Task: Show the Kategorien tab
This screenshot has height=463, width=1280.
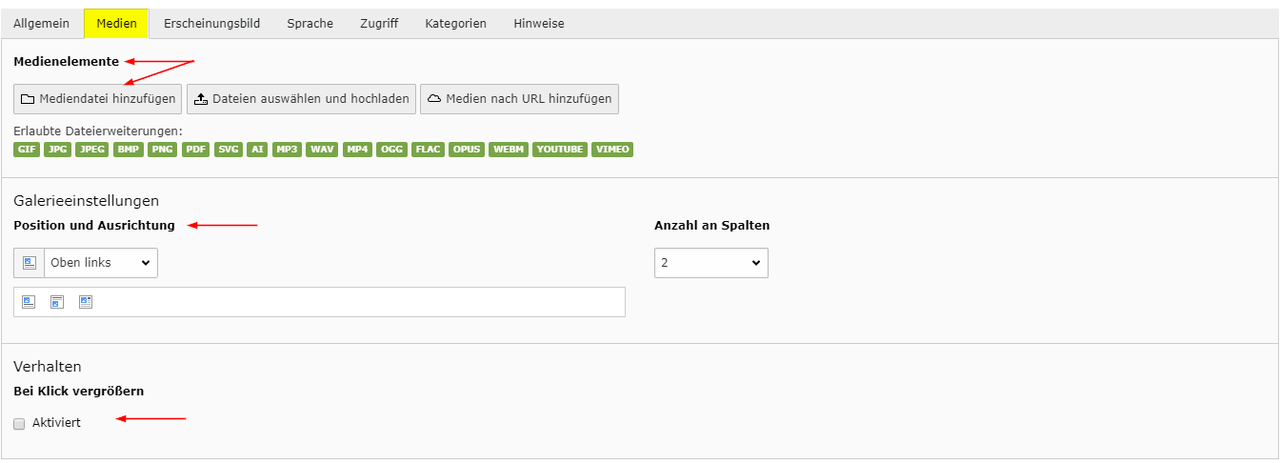Action: click(x=455, y=23)
